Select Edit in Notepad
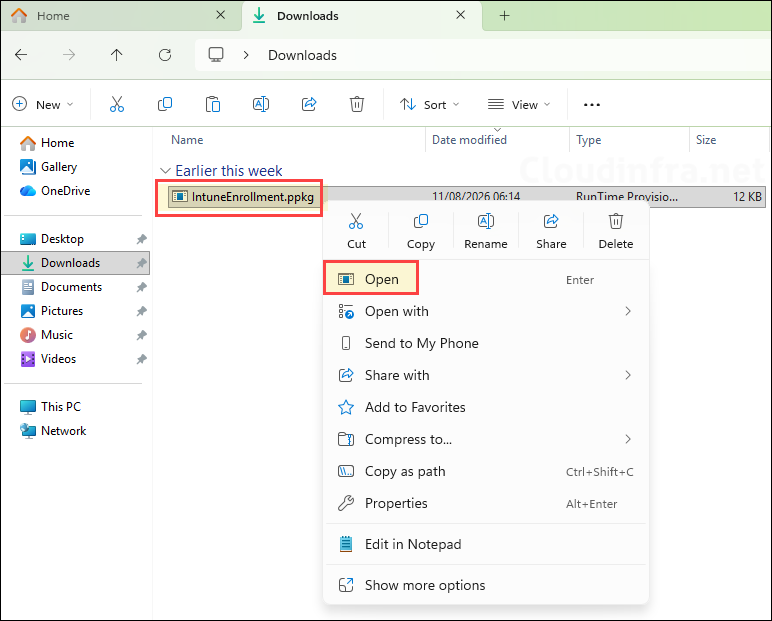 pos(485,544)
